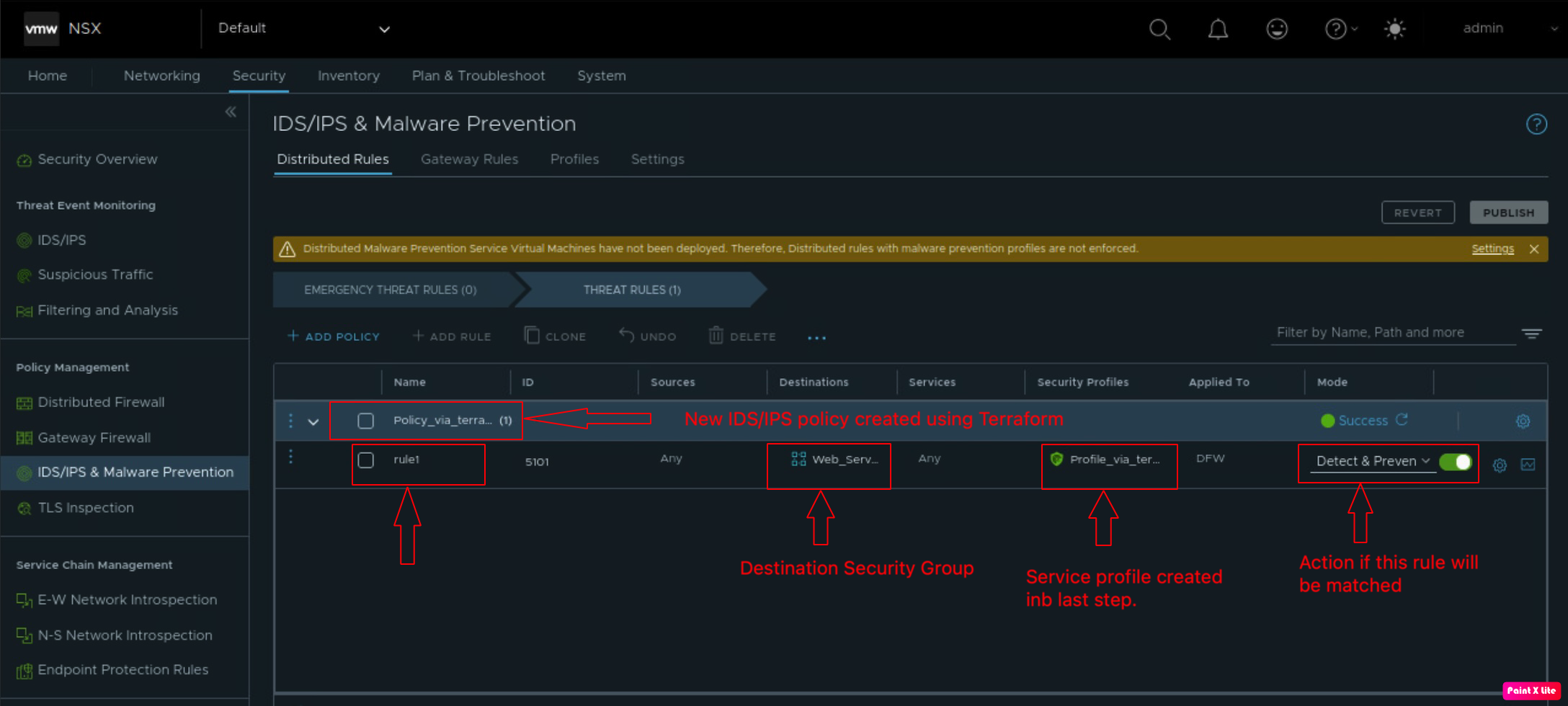
Task: Open policy settings gear for Policy_via_terra
Action: click(x=1523, y=421)
